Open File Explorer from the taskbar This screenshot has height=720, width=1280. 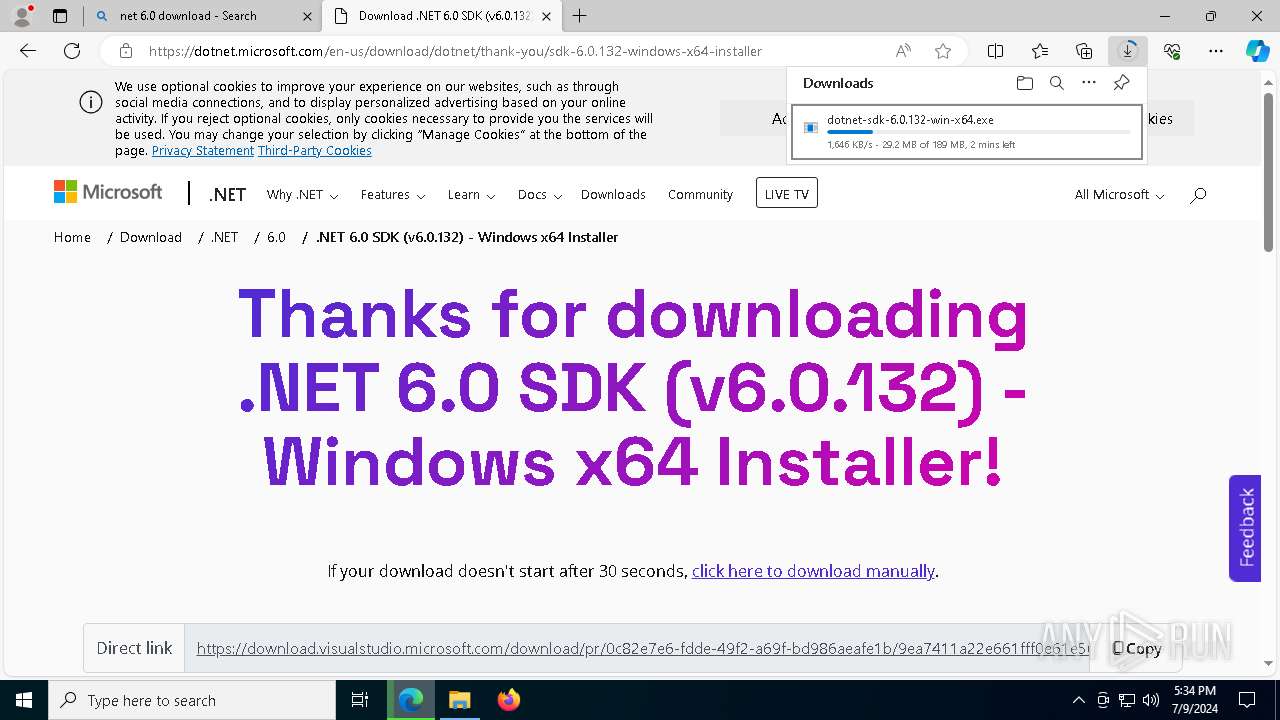tap(459, 700)
